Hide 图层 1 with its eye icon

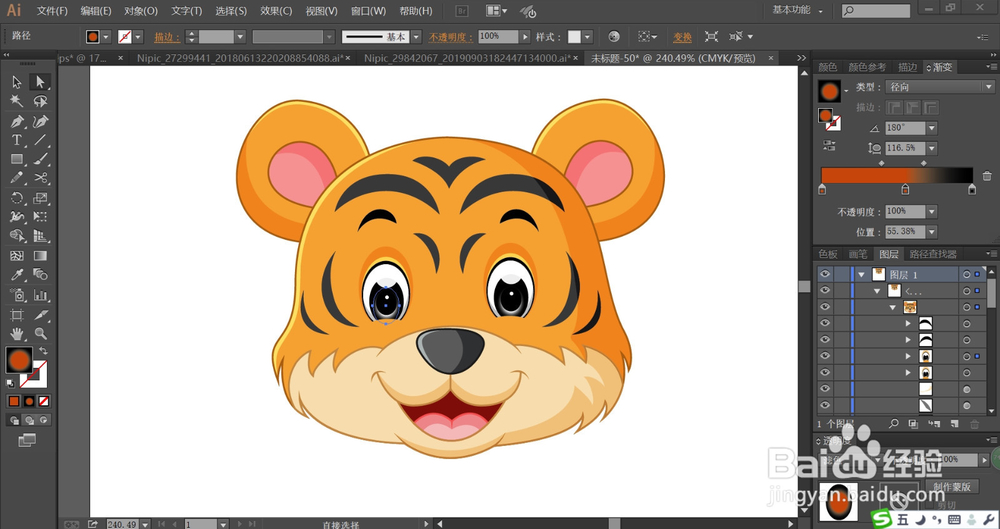coord(825,274)
